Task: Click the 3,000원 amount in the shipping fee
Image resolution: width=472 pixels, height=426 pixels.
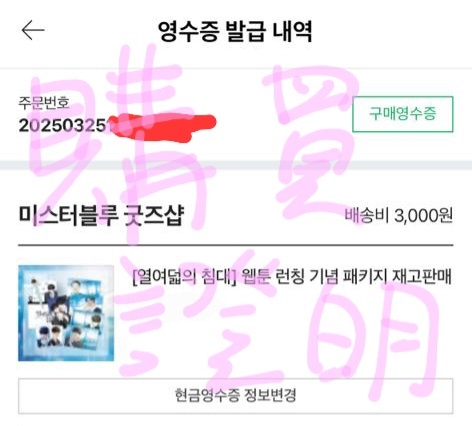Action: pyautogui.click(x=423, y=216)
